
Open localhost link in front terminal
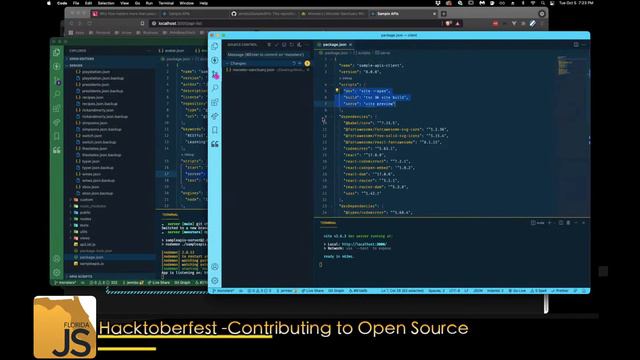364,244
